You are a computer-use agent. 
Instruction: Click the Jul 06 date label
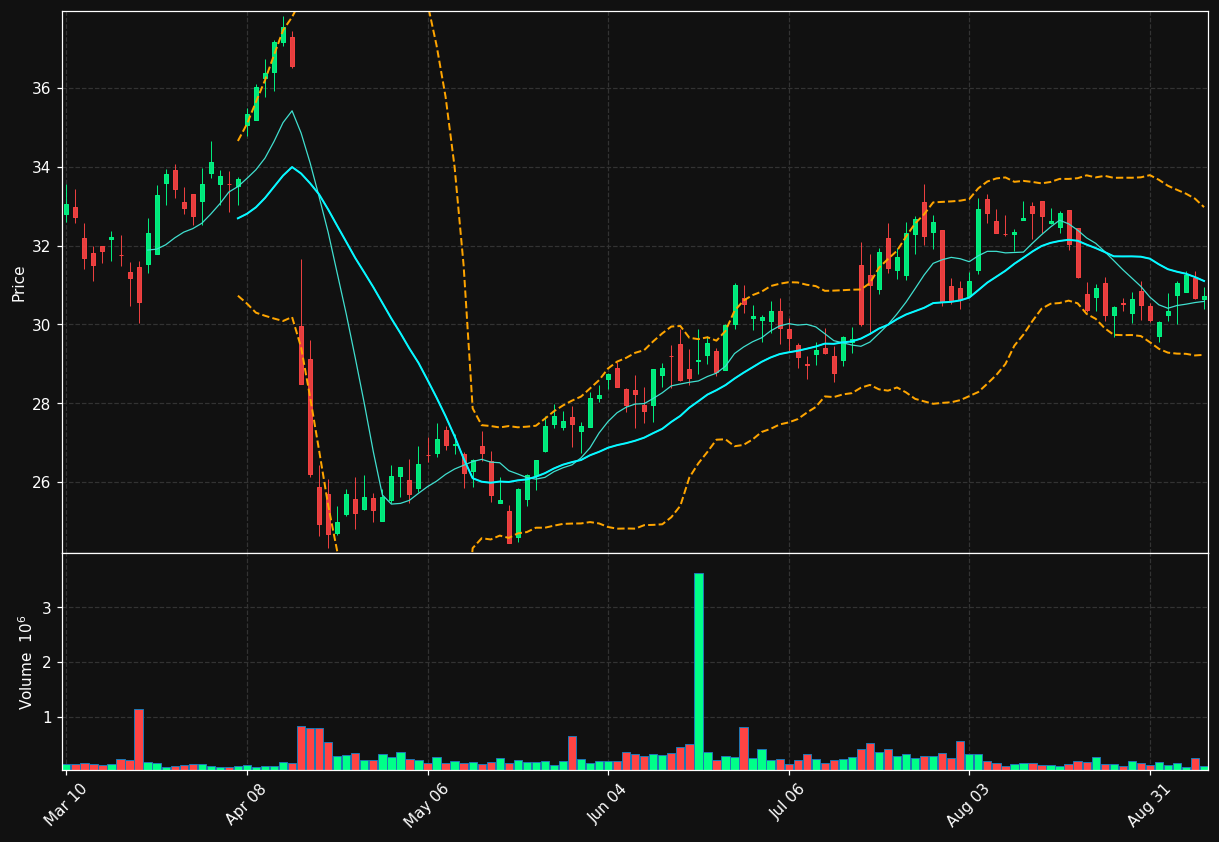pos(787,805)
